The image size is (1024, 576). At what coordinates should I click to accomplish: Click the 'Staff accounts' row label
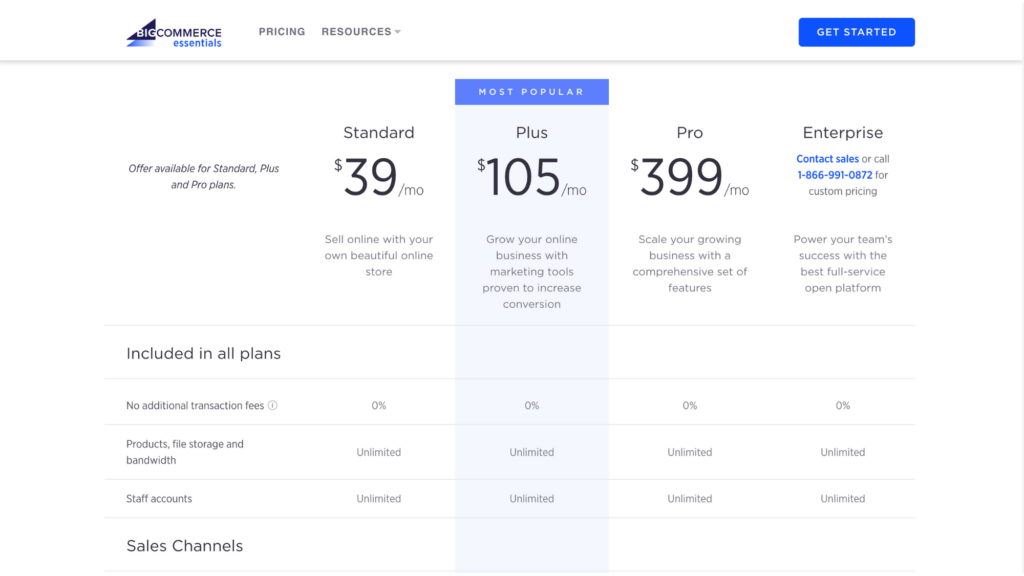coord(159,499)
